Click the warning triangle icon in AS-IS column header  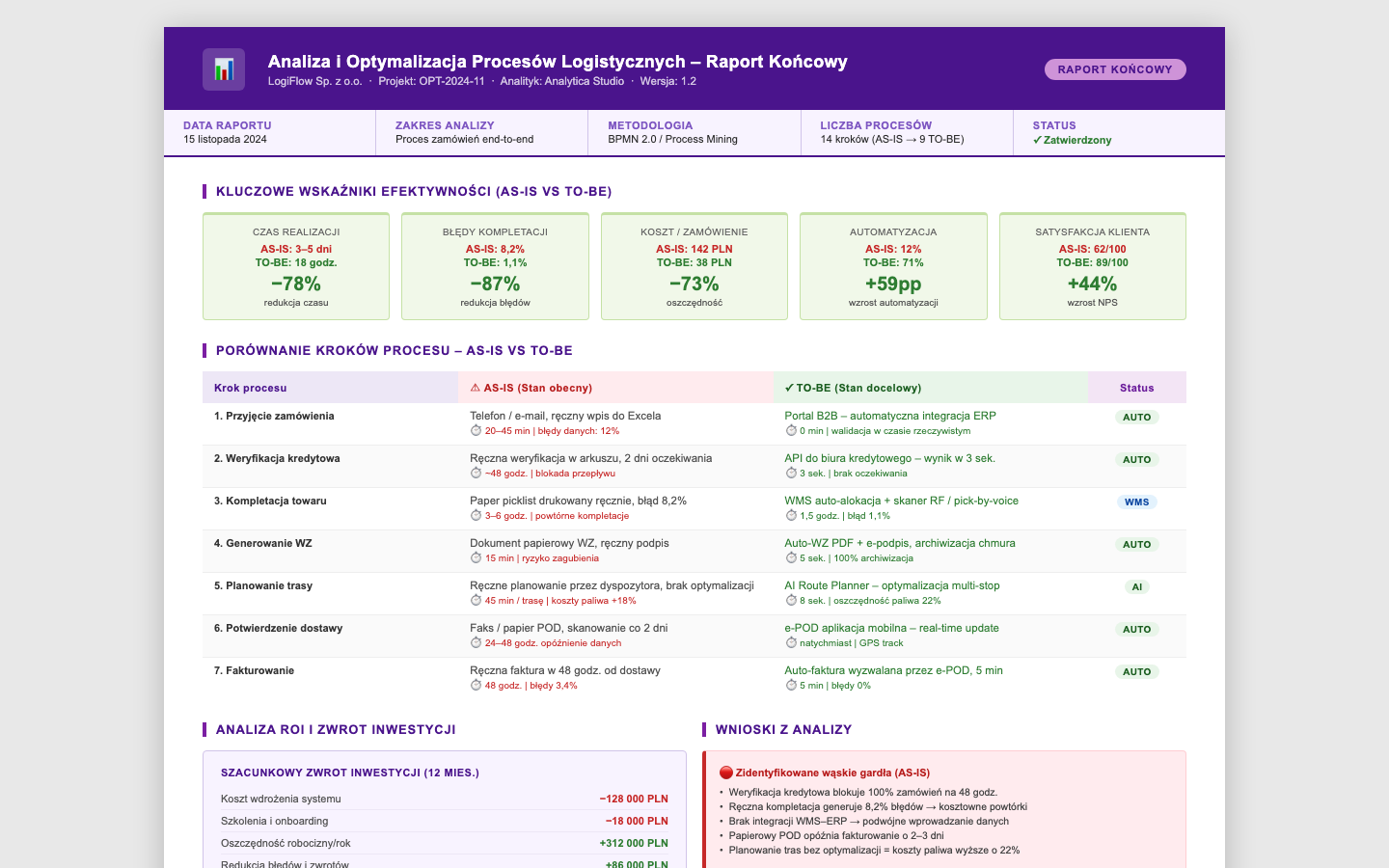[x=473, y=387]
